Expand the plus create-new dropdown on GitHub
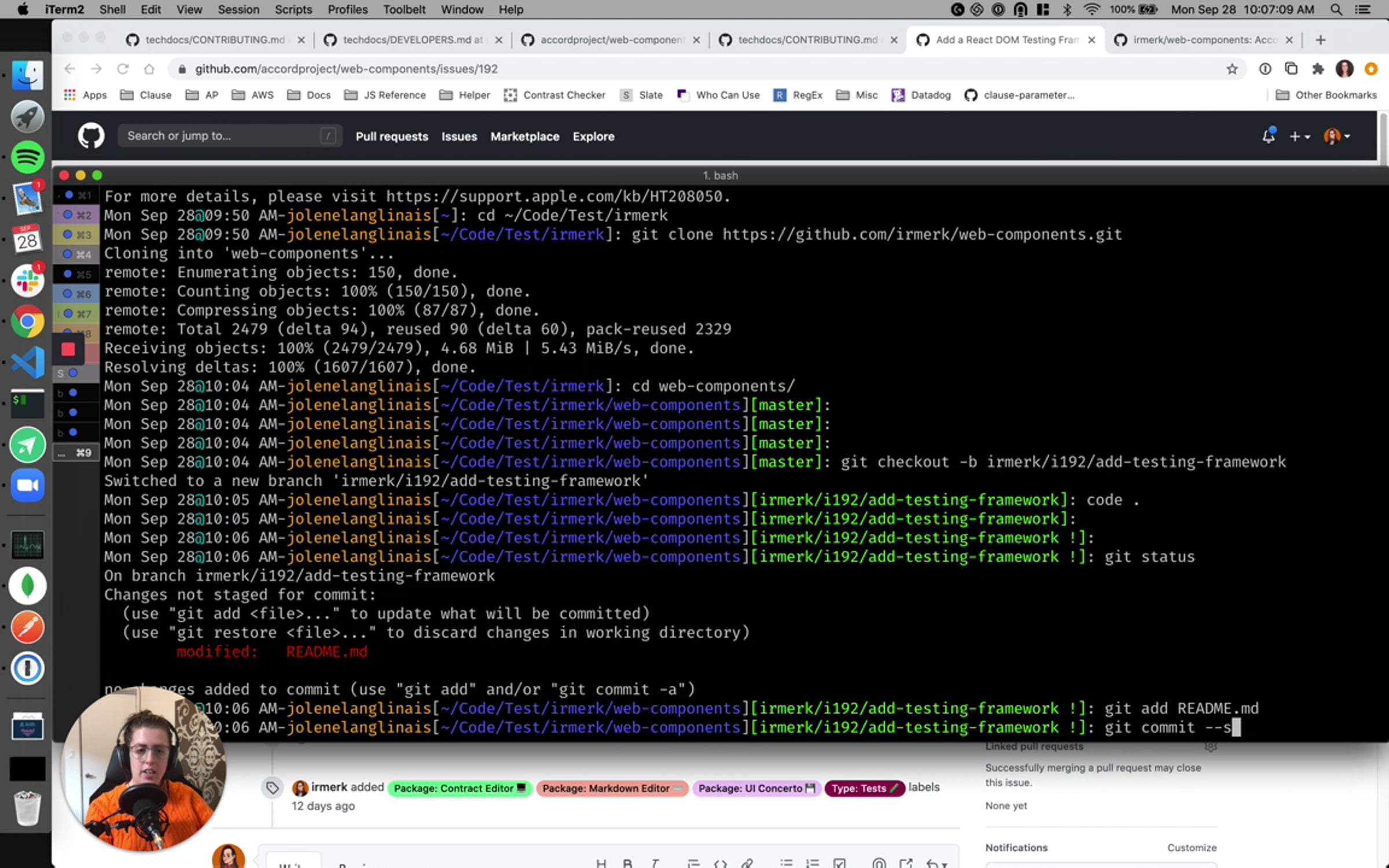 coord(1299,137)
